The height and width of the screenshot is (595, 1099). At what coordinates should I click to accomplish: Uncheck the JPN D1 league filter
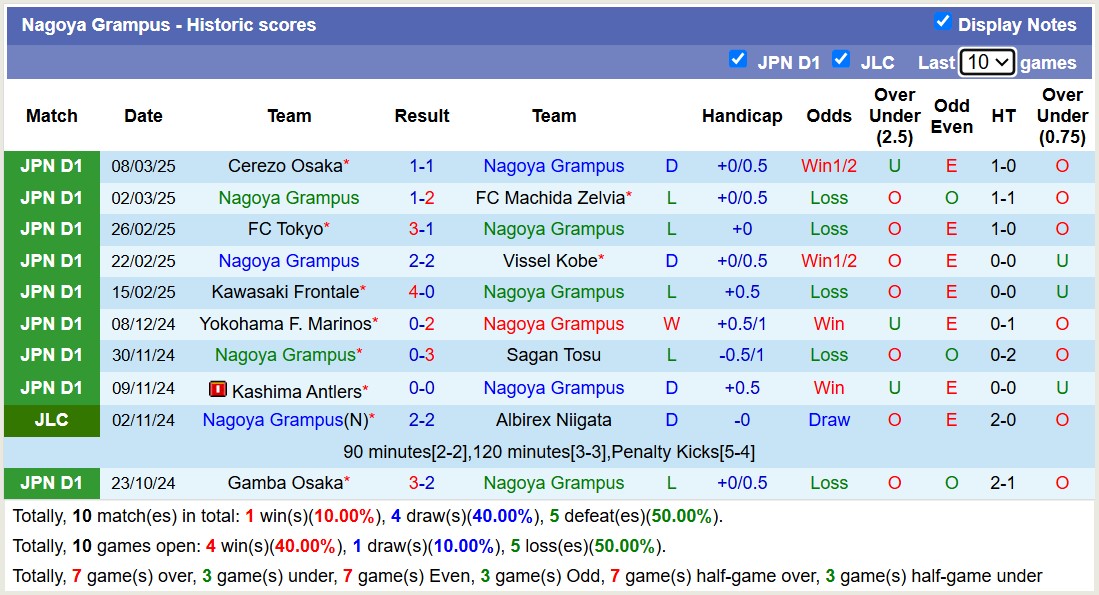[738, 59]
